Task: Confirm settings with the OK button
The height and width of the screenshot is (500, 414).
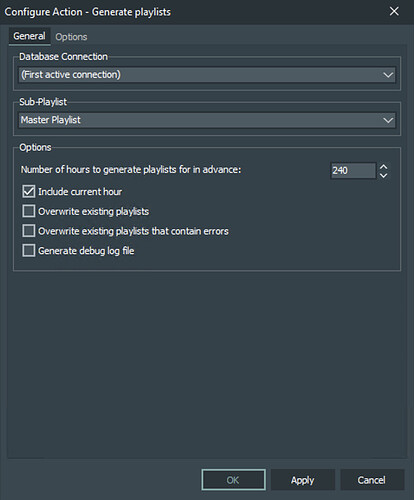Action: [233, 480]
